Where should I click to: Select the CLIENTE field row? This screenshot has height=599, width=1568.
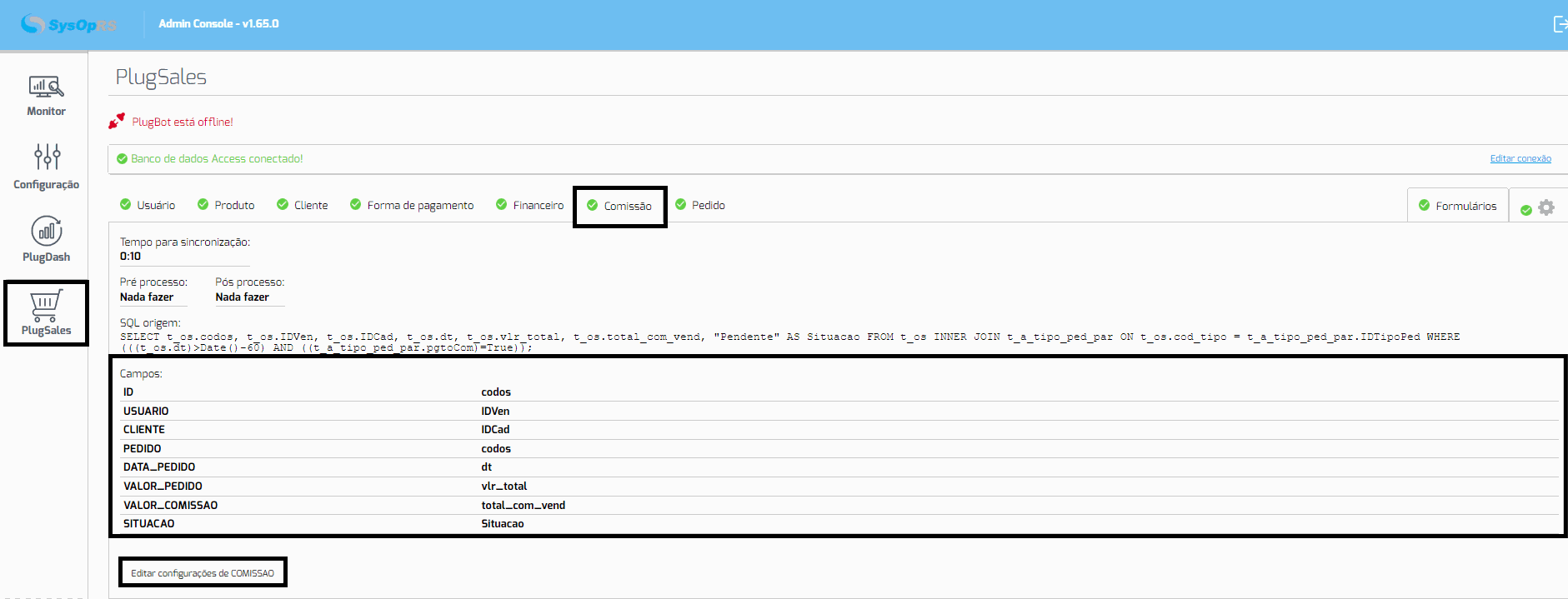pos(839,430)
